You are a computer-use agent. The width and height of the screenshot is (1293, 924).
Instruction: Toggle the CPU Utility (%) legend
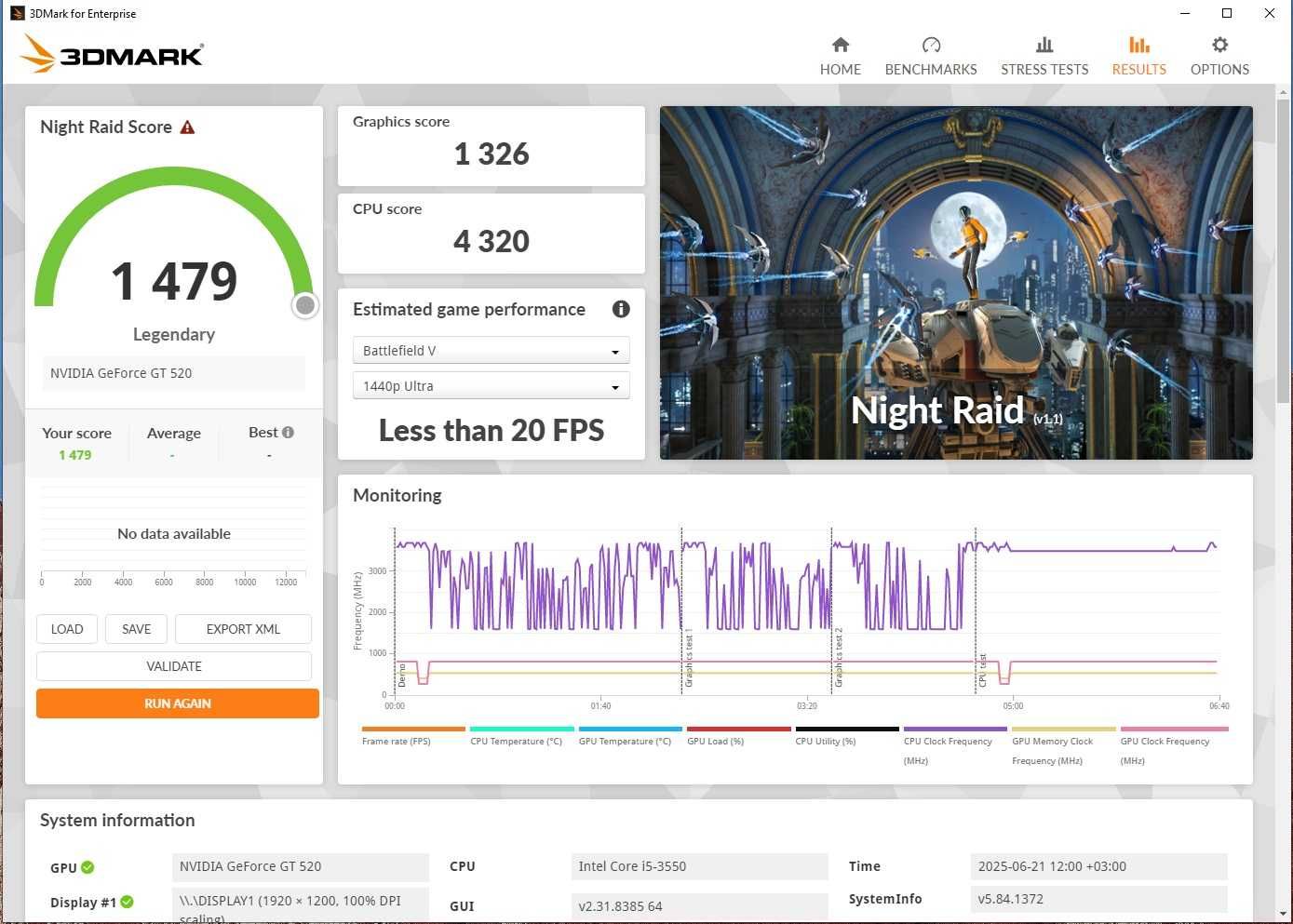click(x=847, y=735)
